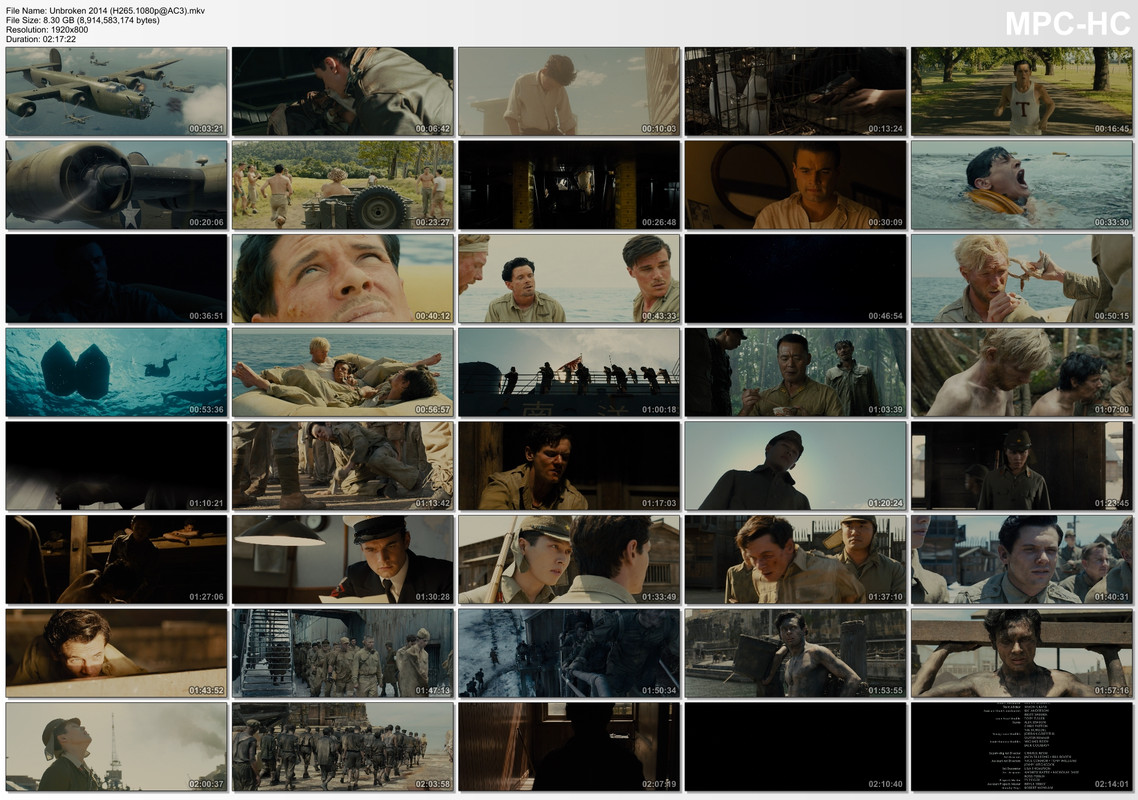
Task: Open the thumbnail stamped 01:40:31
Action: 1022,560
